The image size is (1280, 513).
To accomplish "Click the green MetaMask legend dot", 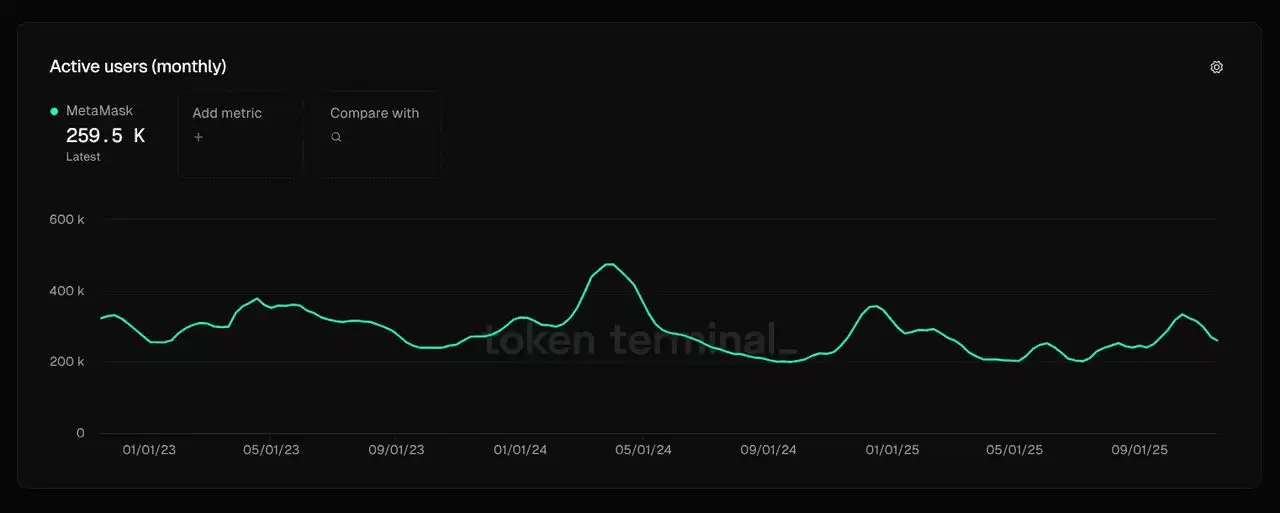I will (x=54, y=112).
